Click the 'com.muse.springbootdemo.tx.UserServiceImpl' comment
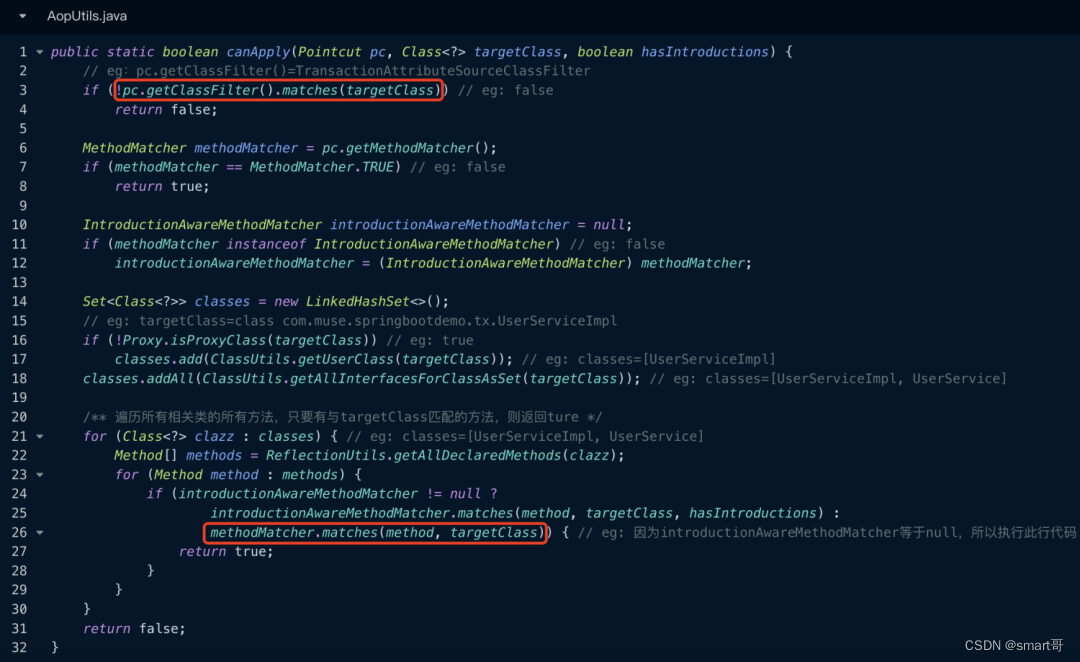This screenshot has width=1080, height=662. click(450, 321)
